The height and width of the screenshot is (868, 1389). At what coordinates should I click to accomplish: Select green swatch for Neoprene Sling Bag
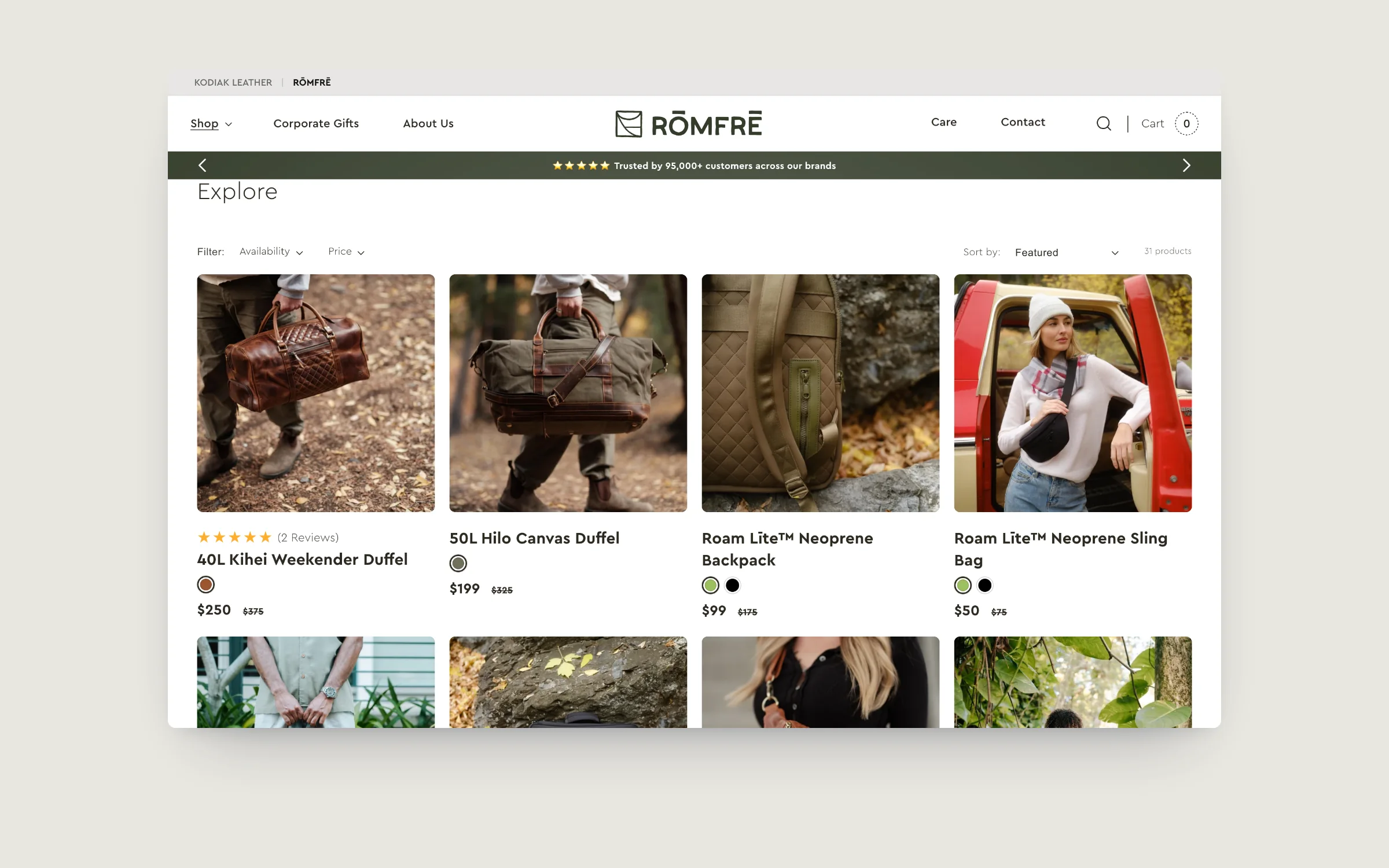point(962,586)
